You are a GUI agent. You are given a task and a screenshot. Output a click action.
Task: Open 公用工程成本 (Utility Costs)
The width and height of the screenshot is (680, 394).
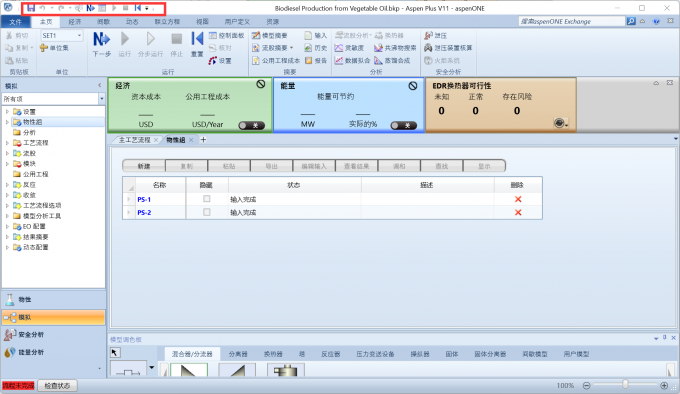click(276, 61)
